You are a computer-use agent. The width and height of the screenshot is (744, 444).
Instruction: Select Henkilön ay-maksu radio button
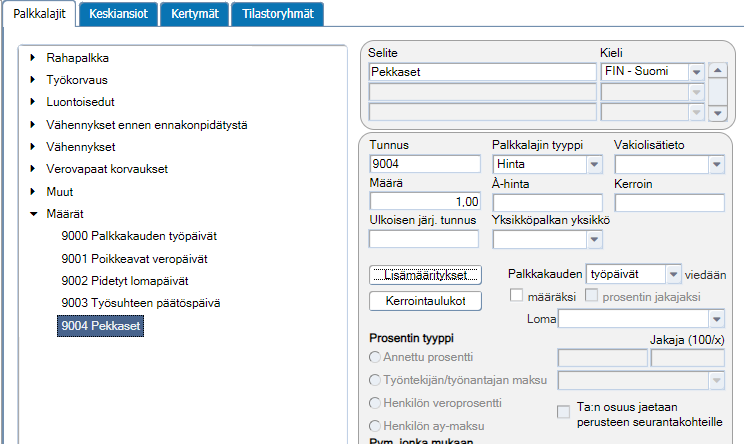[x=375, y=426]
